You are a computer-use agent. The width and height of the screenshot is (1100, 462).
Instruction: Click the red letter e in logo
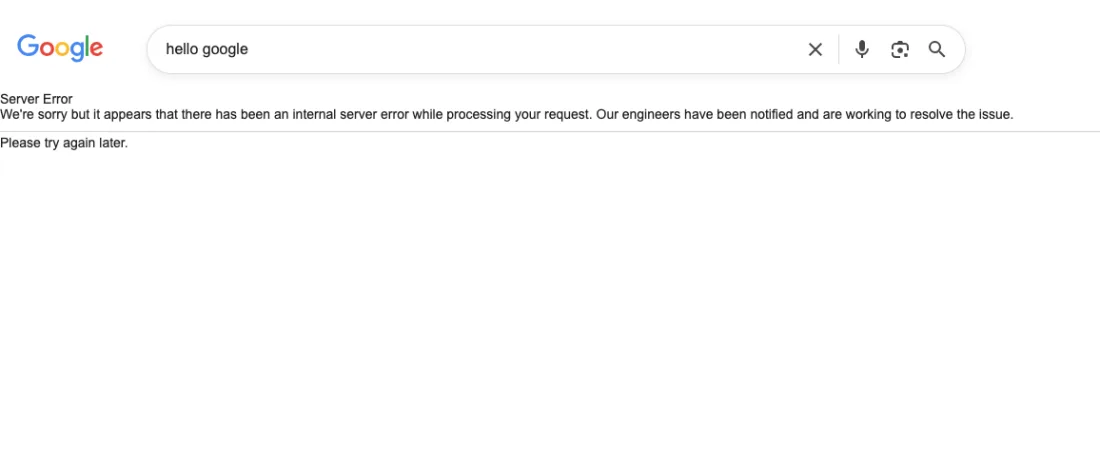(95, 49)
